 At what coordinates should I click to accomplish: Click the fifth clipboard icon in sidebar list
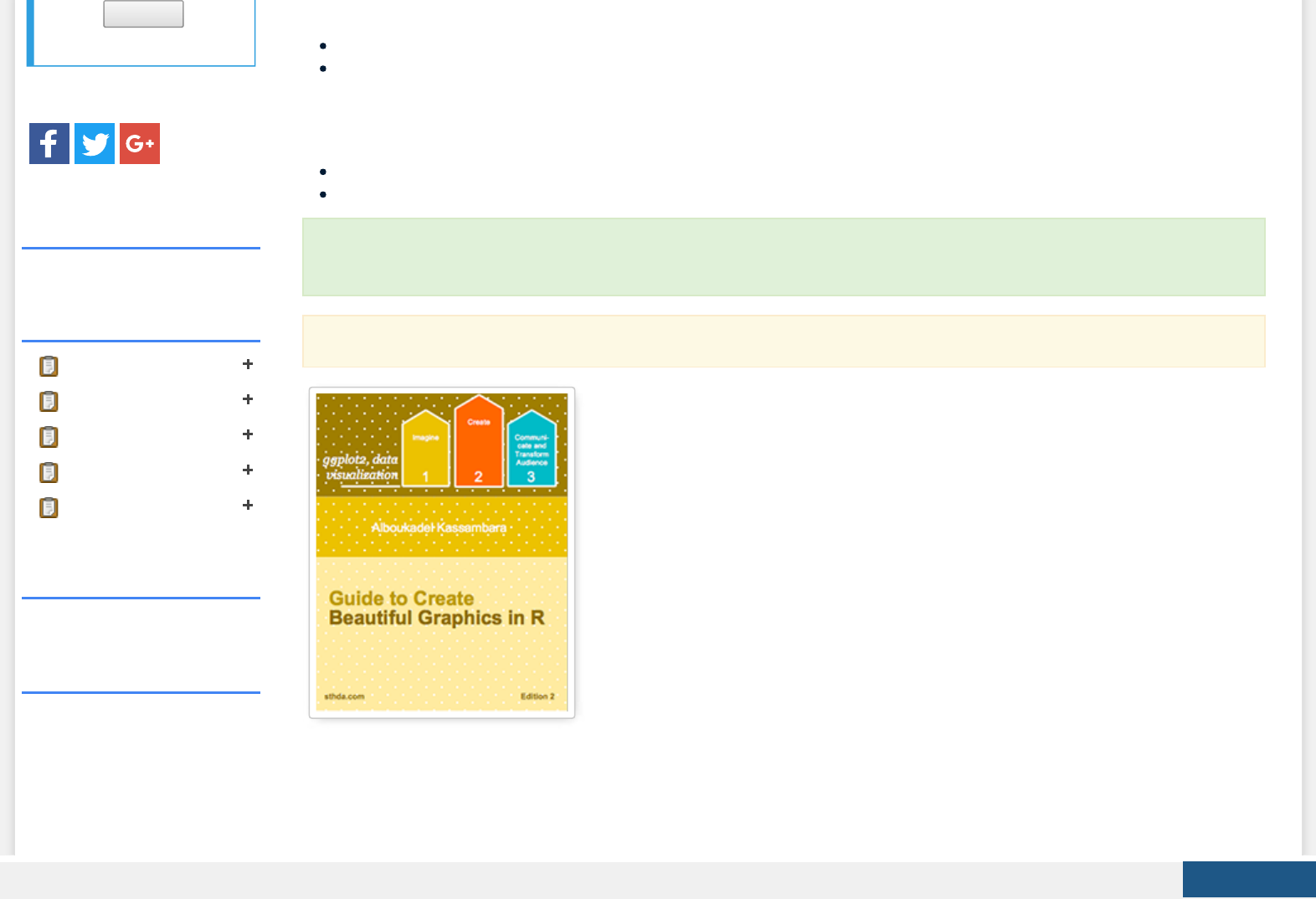click(49, 508)
